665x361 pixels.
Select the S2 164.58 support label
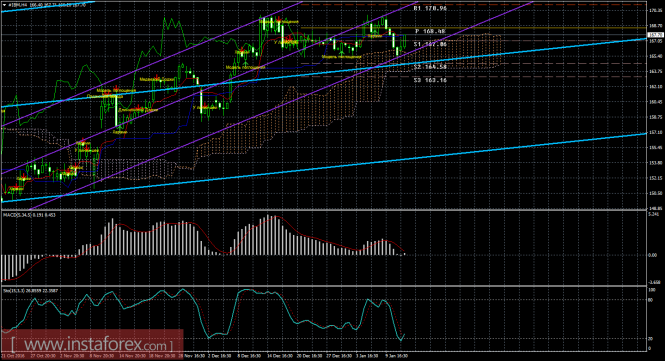click(430, 67)
